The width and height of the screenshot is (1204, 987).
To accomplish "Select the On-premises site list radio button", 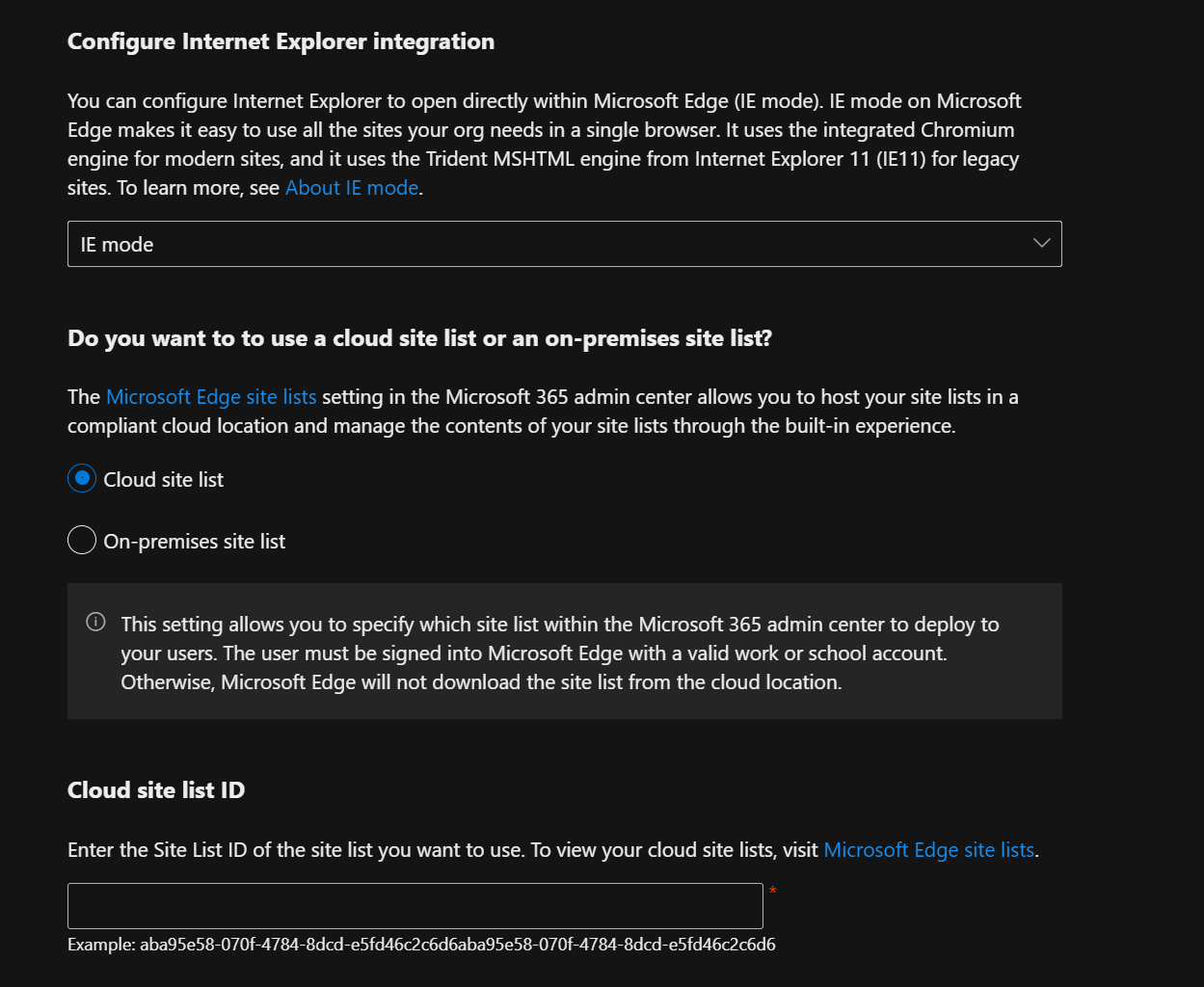I will (82, 541).
